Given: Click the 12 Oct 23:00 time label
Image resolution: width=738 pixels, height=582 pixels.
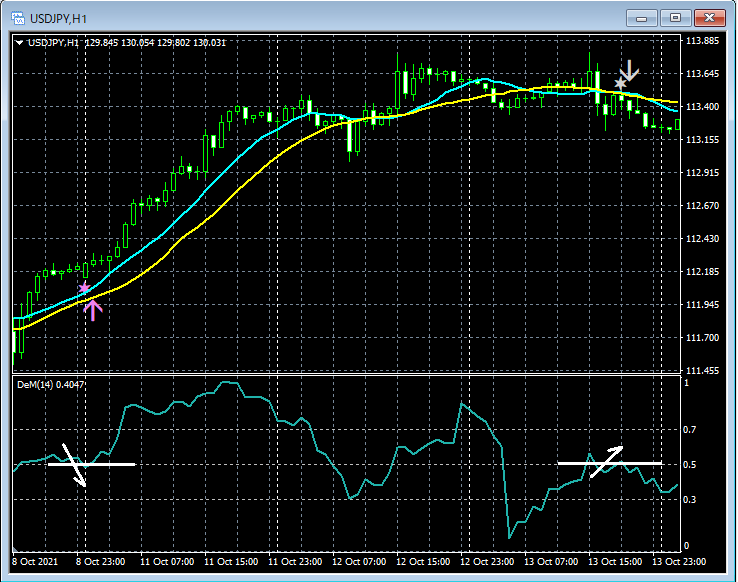Looking at the screenshot, I should [x=487, y=561].
